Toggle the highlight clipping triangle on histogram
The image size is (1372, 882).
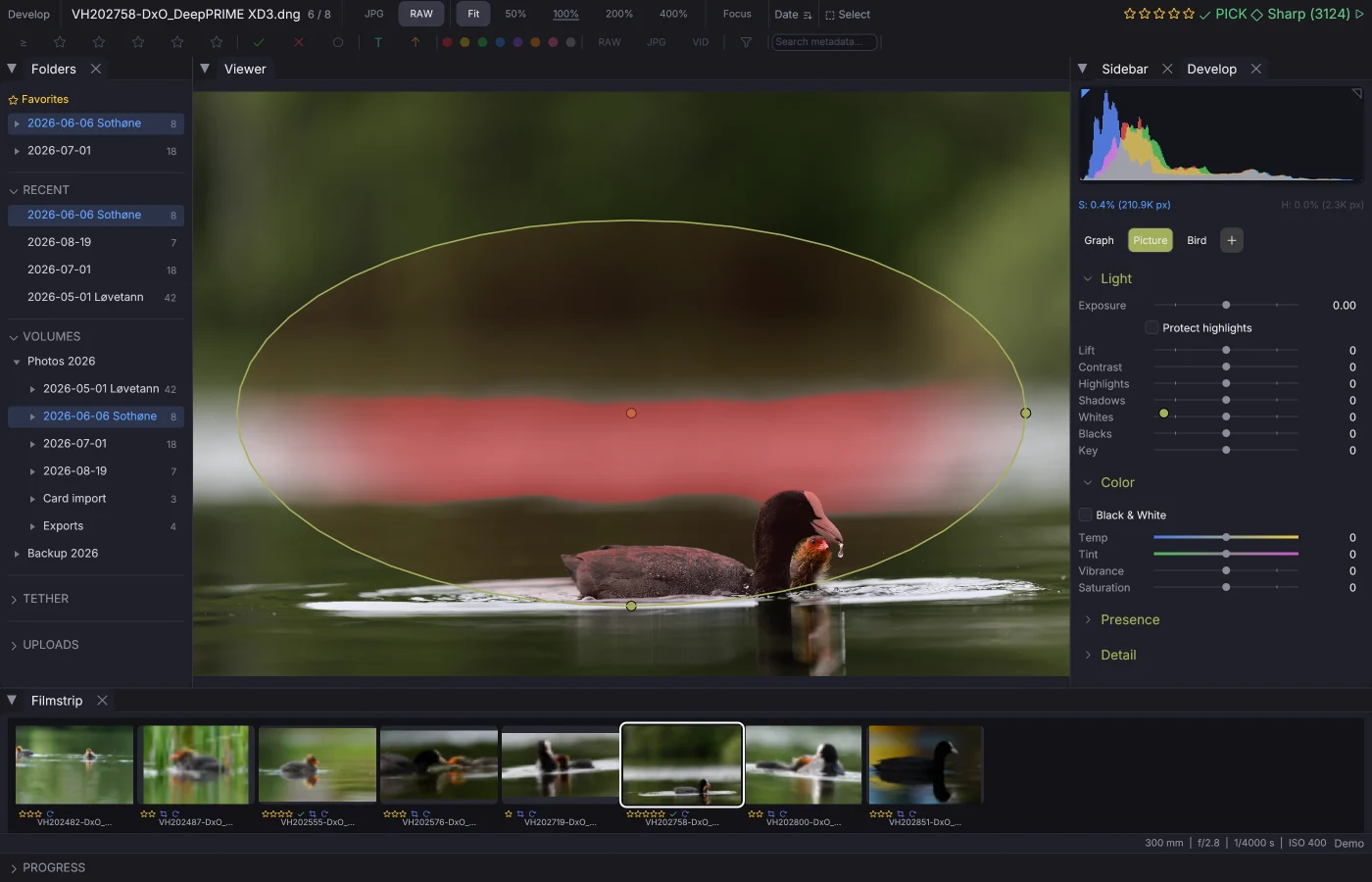click(x=1357, y=93)
